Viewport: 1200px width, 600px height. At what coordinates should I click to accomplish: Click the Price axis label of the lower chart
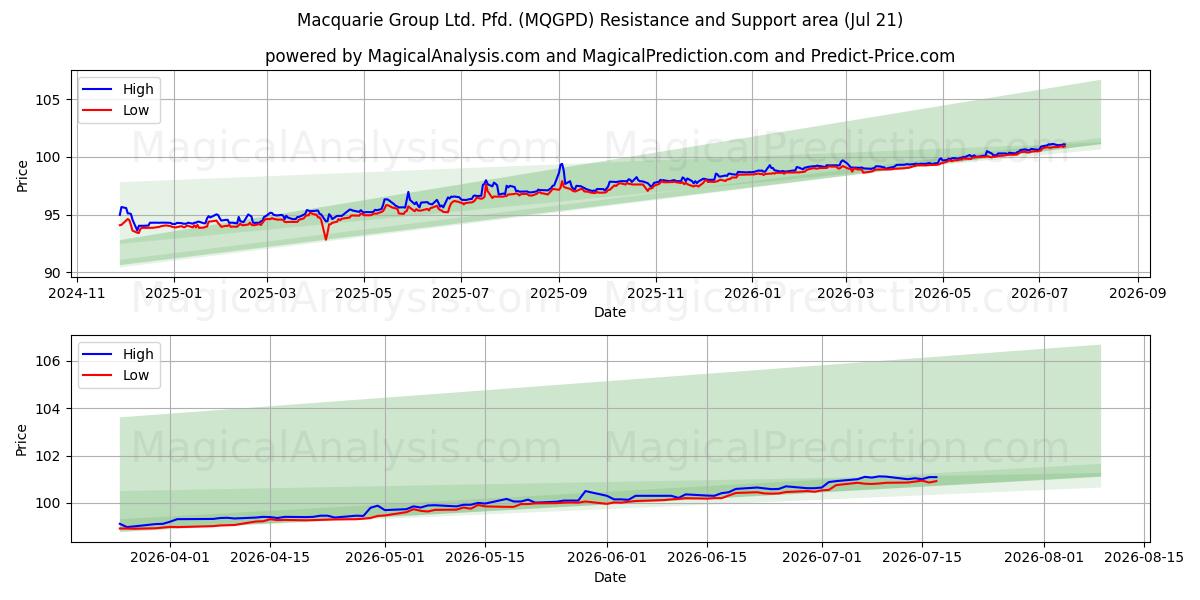click(22, 439)
